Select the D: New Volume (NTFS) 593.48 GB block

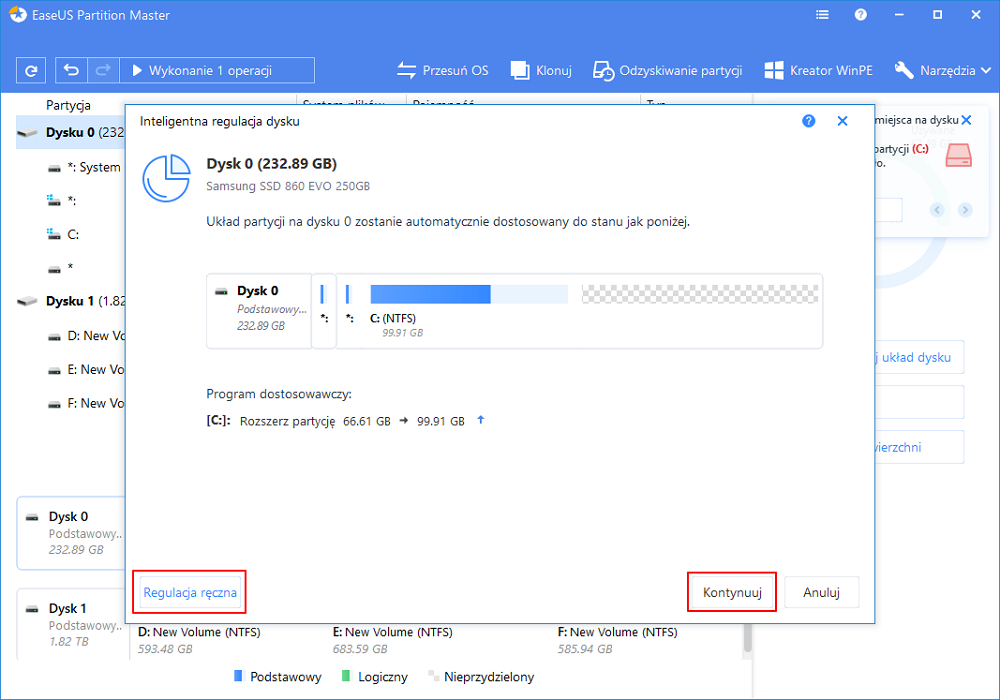(199, 640)
